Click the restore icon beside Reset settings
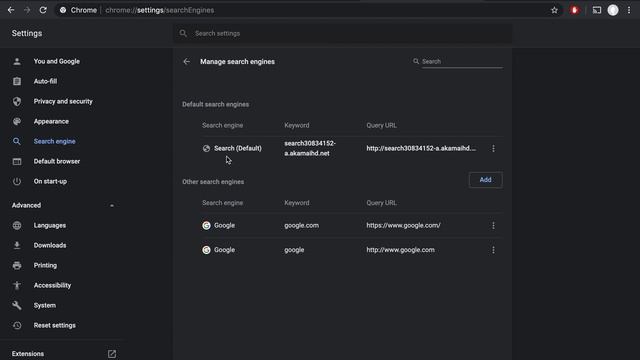640x360 pixels. pos(17,325)
